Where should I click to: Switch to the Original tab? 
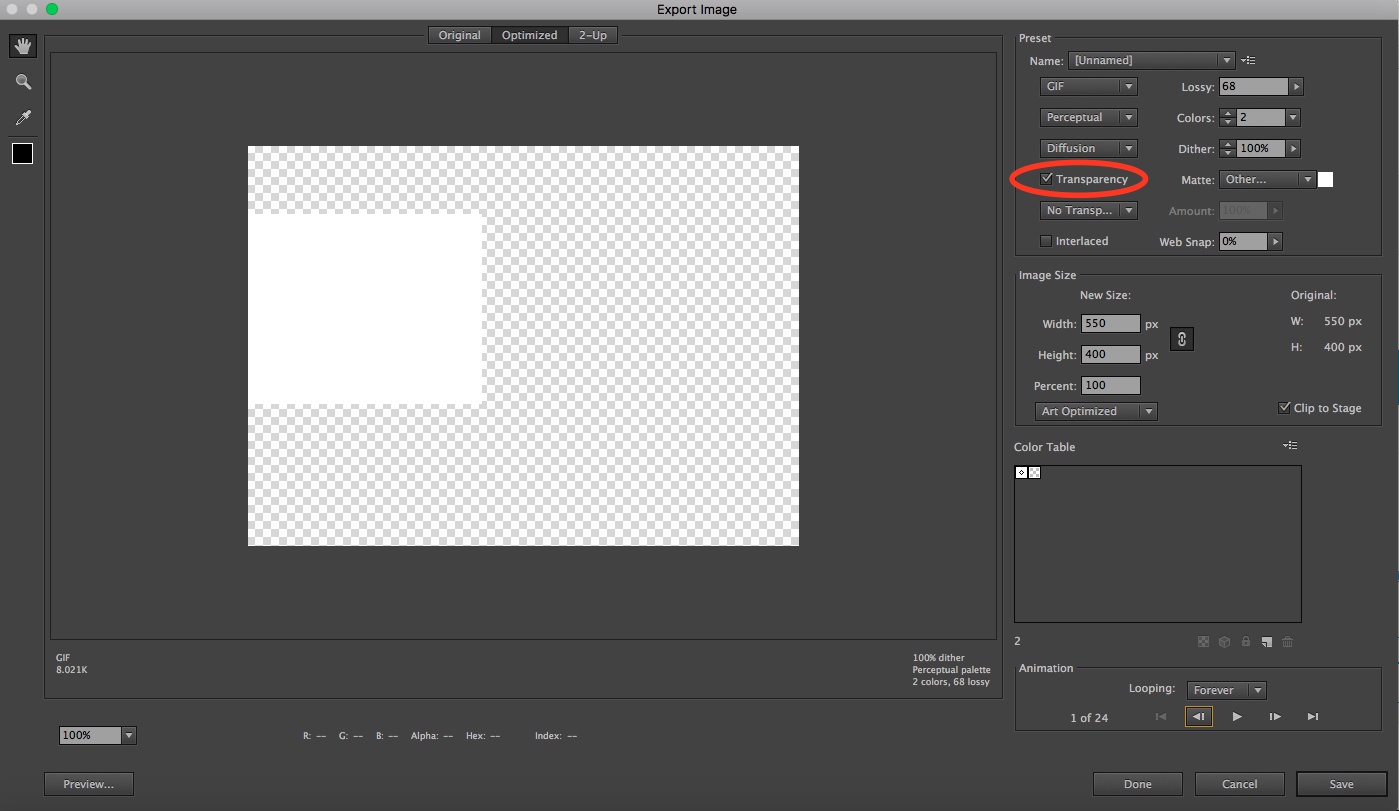point(459,34)
